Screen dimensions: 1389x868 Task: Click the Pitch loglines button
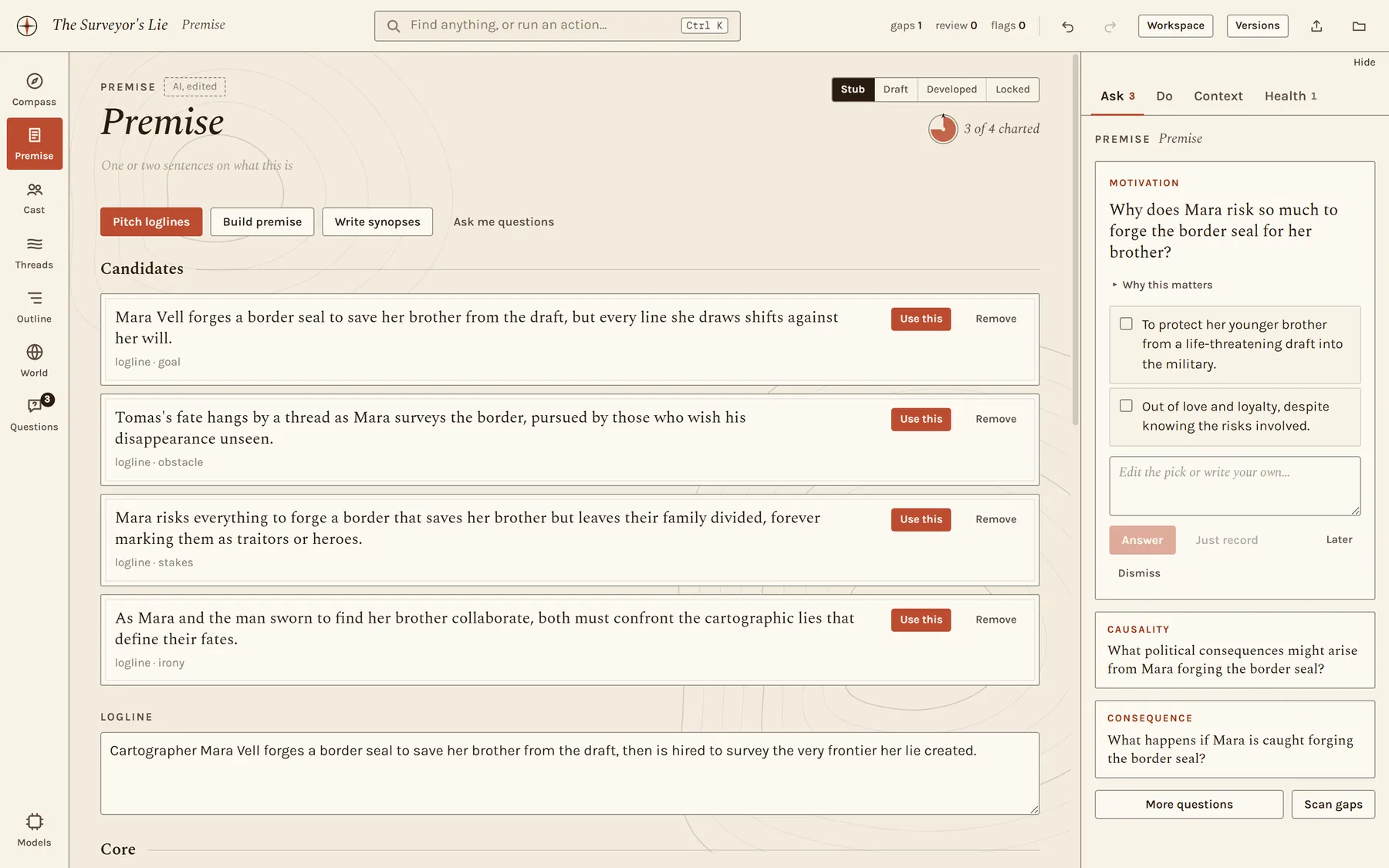[151, 222]
